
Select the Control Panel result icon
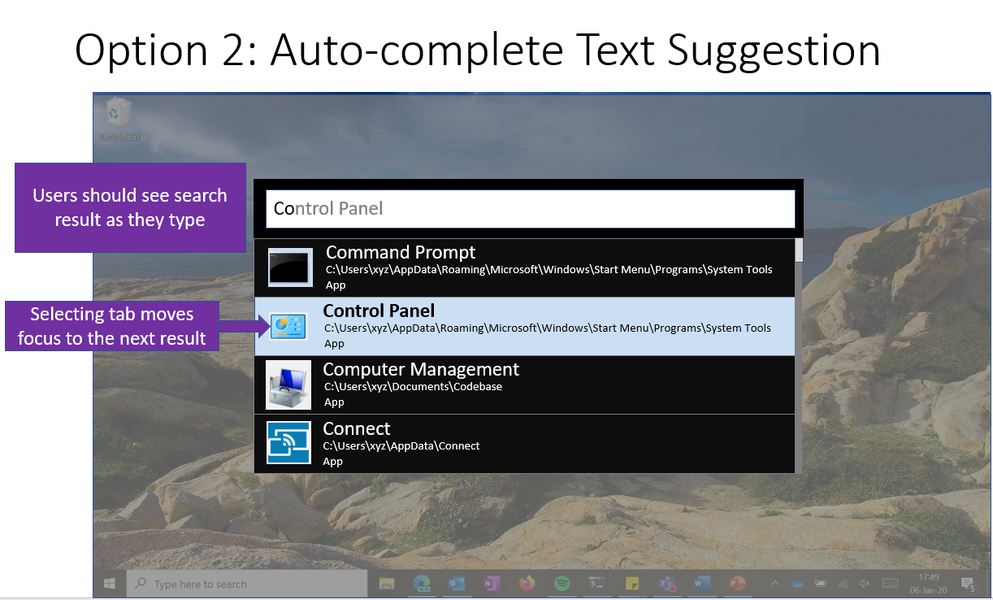[288, 326]
